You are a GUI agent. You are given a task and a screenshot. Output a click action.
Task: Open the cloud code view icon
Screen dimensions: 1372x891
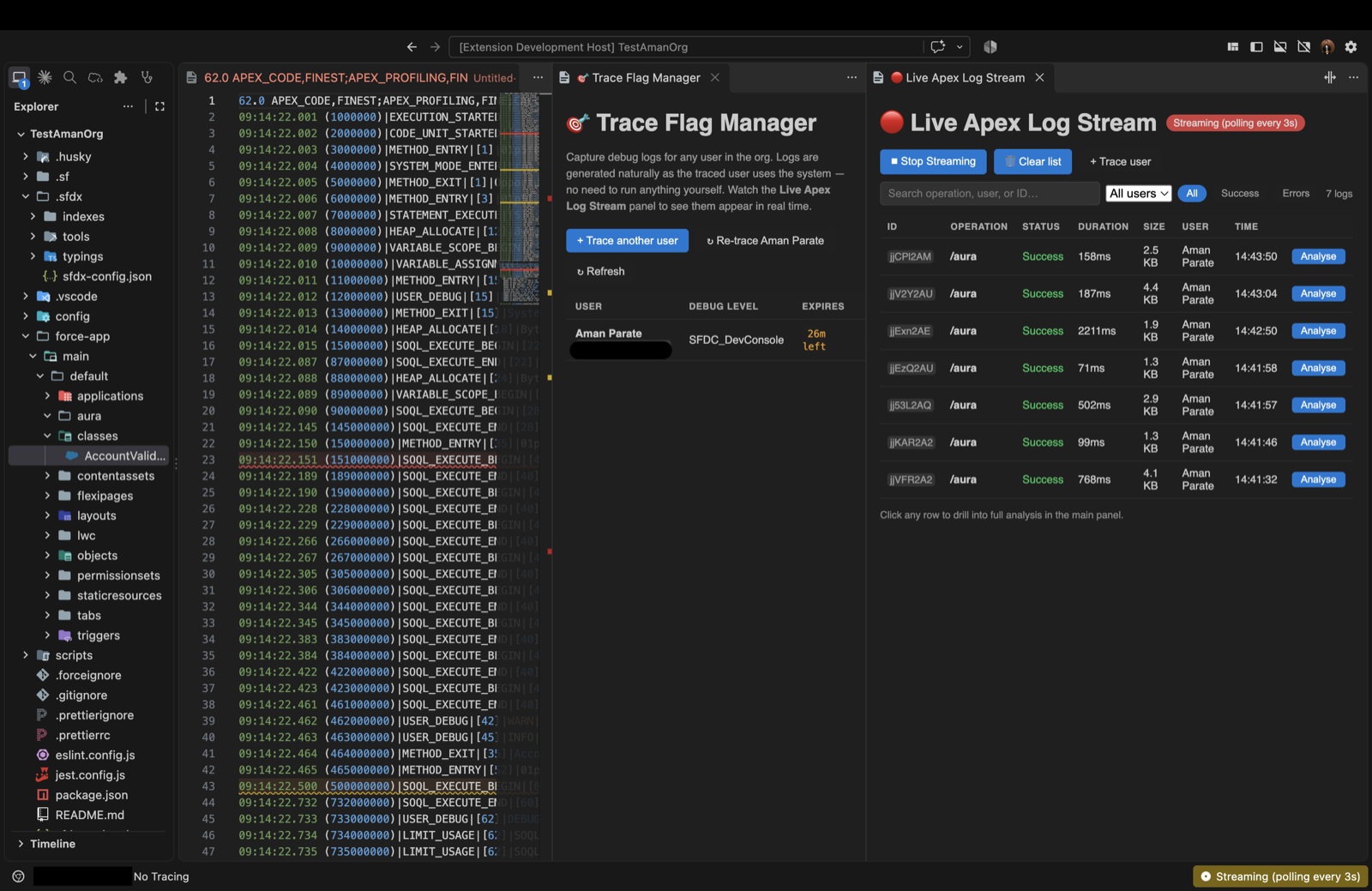click(95, 77)
